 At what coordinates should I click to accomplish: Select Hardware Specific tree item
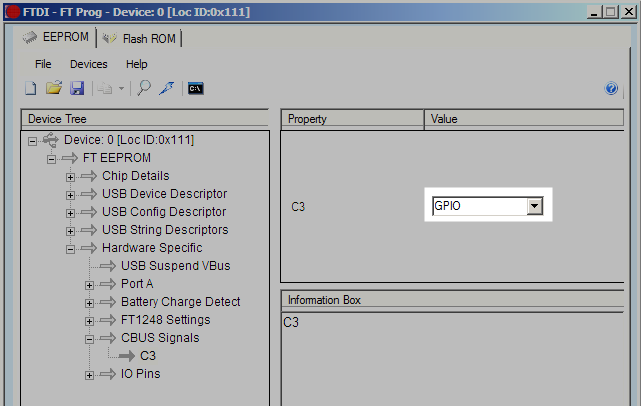pyautogui.click(x=152, y=248)
